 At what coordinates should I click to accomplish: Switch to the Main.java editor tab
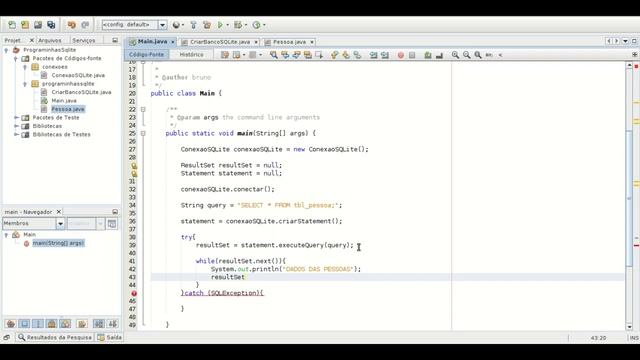point(152,42)
